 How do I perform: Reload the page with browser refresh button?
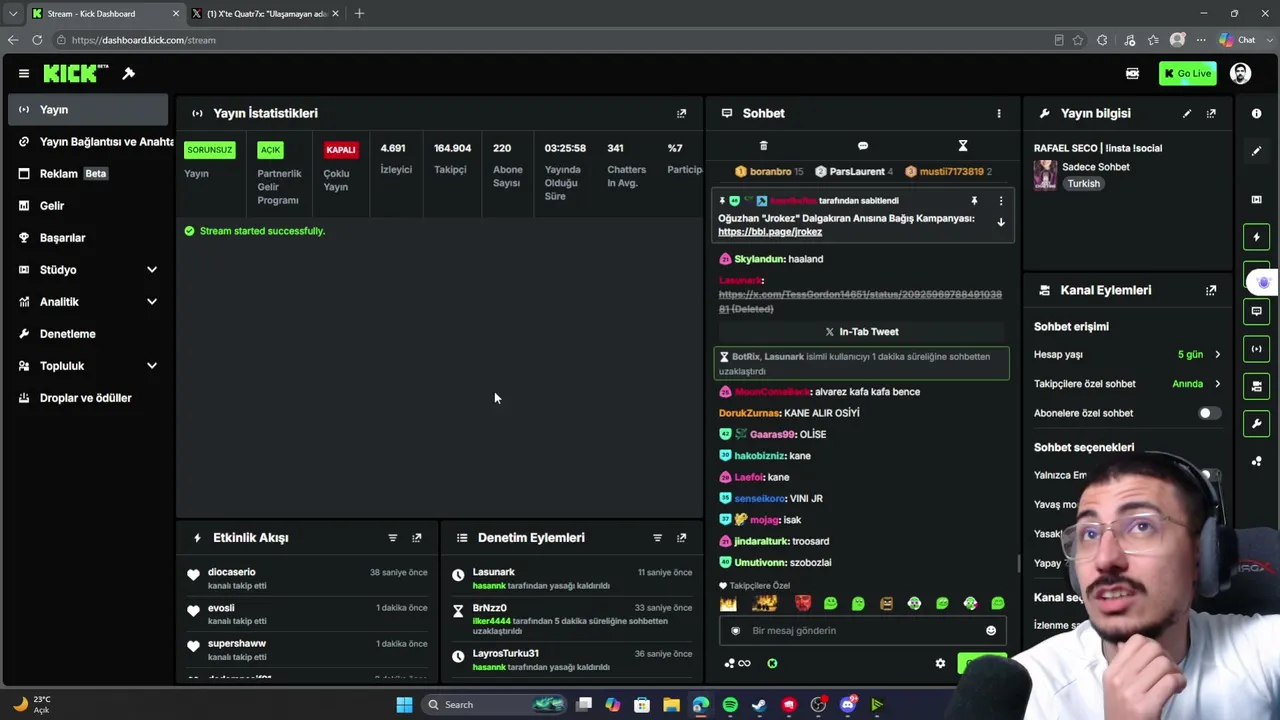(37, 40)
